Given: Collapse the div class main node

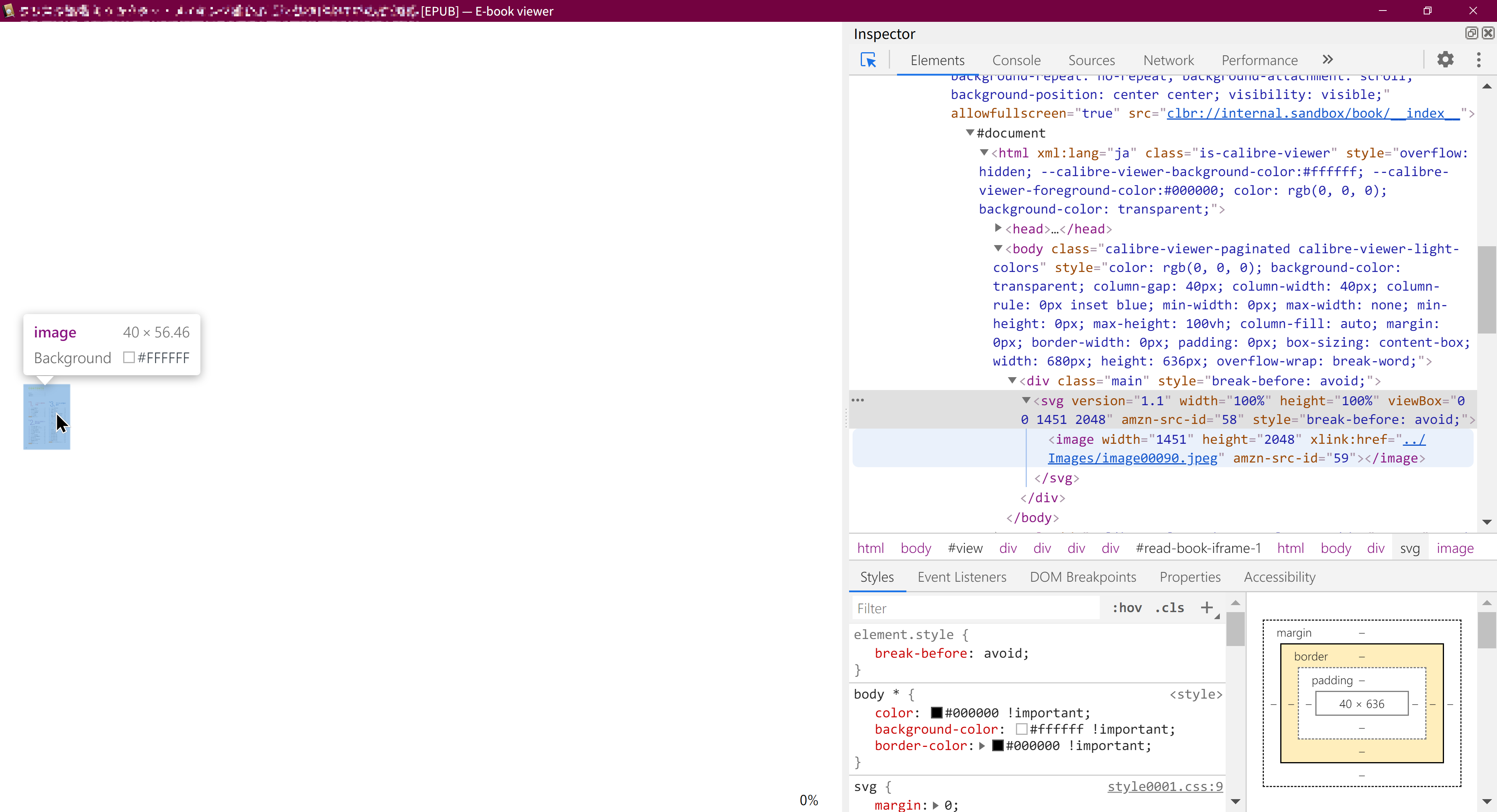Looking at the screenshot, I should click(1012, 380).
